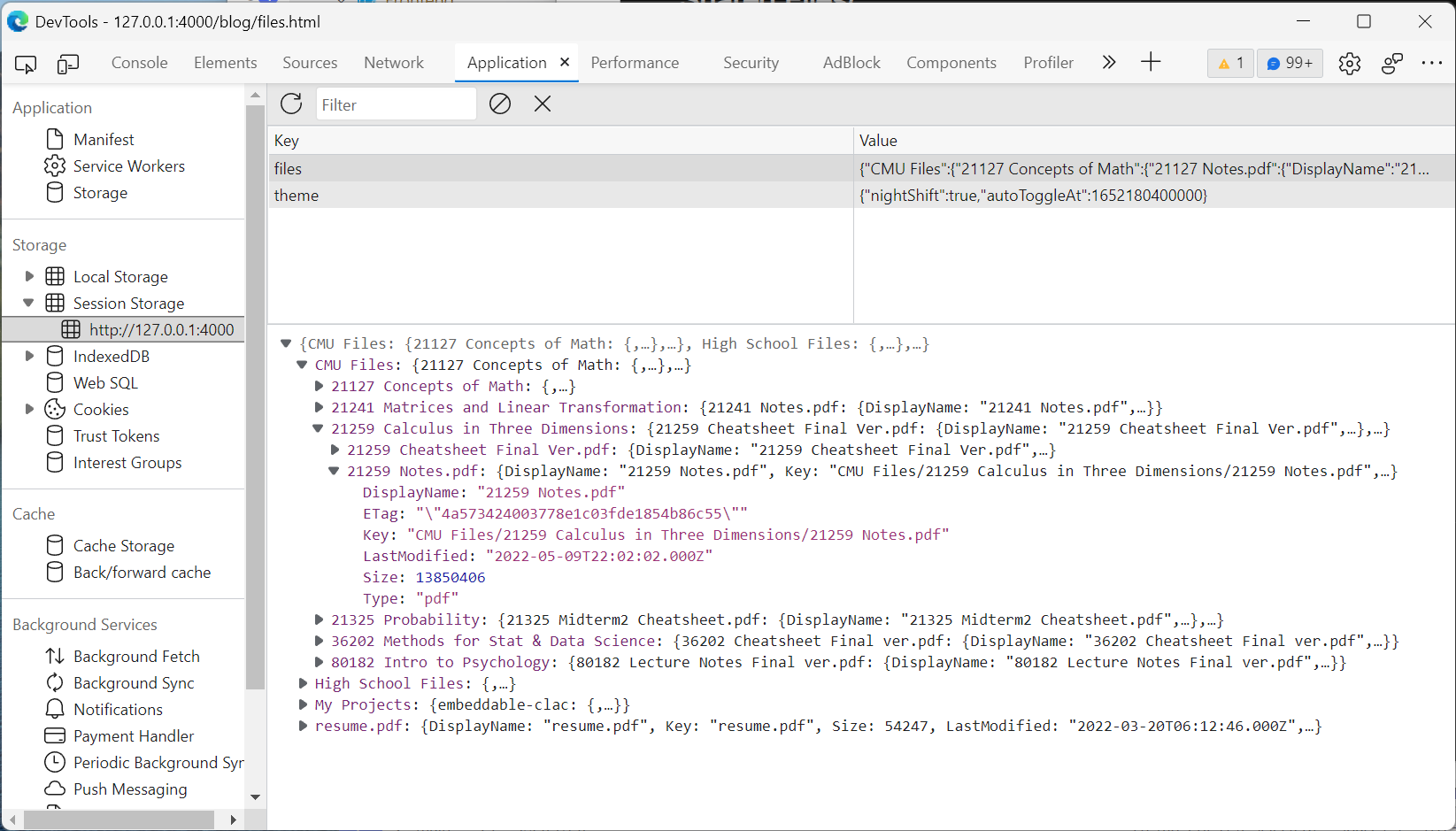Collapse CMU Files object

tap(303, 365)
